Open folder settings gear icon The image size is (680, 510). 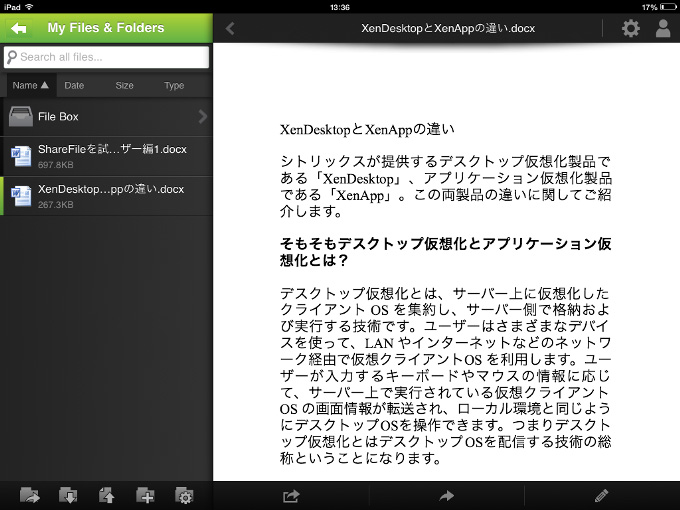(184, 495)
